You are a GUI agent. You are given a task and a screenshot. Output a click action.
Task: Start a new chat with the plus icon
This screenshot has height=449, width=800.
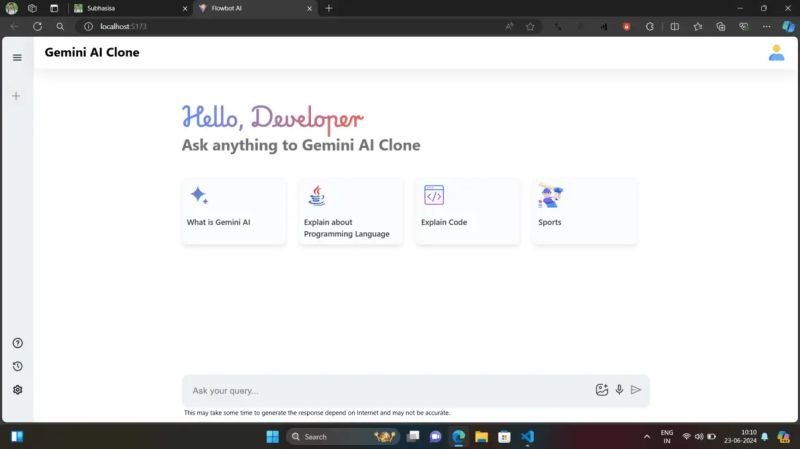coord(16,96)
